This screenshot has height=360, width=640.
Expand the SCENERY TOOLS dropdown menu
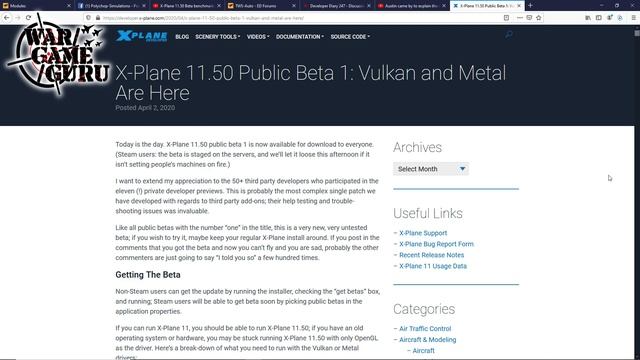218,37
